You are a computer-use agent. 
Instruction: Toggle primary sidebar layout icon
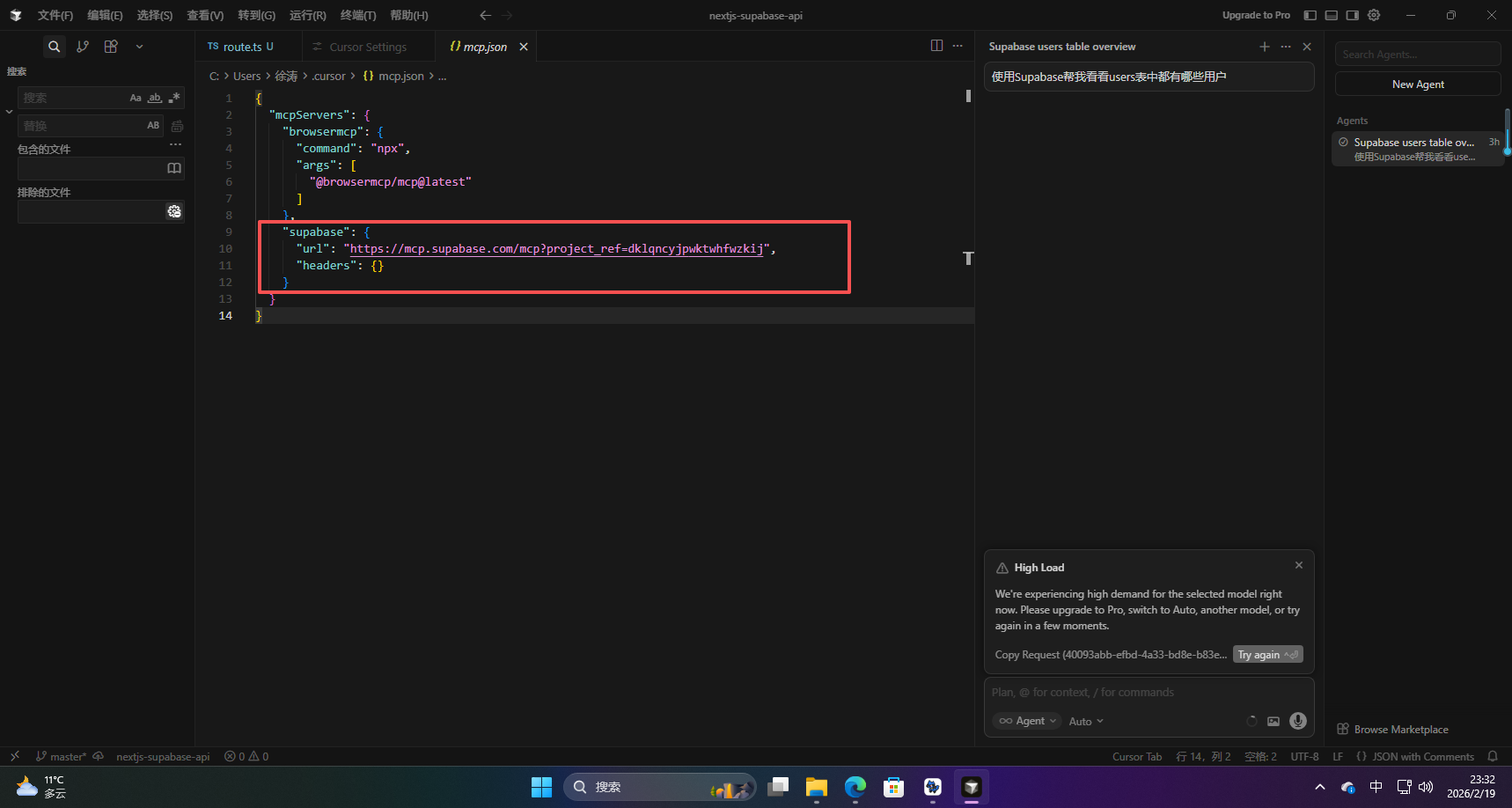[x=1310, y=15]
